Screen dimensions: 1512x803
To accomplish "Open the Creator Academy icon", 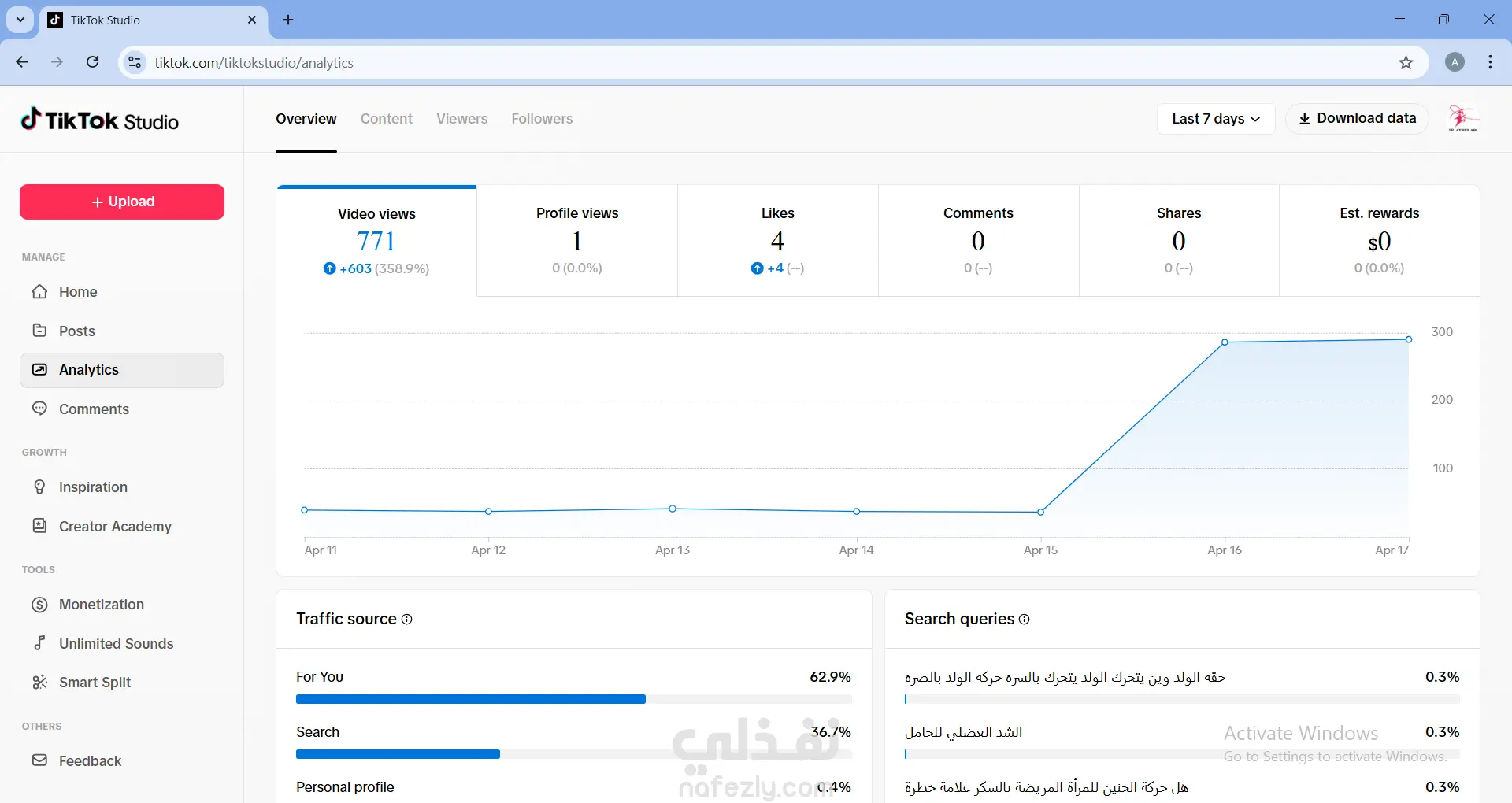I will [39, 526].
